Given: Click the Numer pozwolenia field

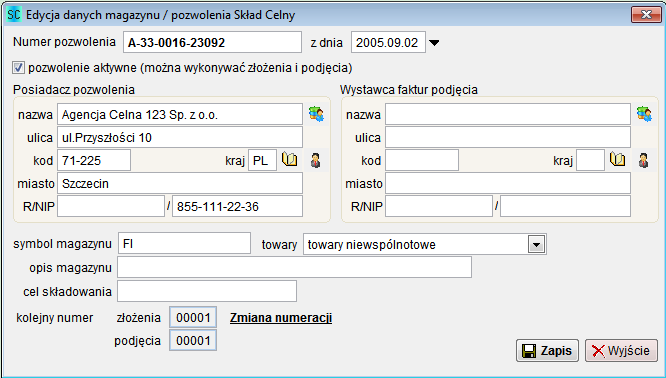Looking at the screenshot, I should pos(212,42).
